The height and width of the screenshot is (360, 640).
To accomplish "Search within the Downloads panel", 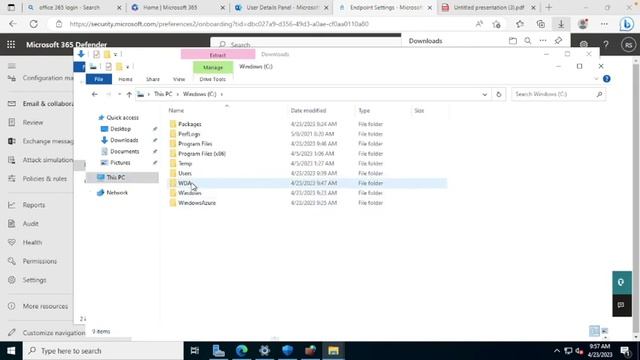I will pyautogui.click(x=528, y=41).
